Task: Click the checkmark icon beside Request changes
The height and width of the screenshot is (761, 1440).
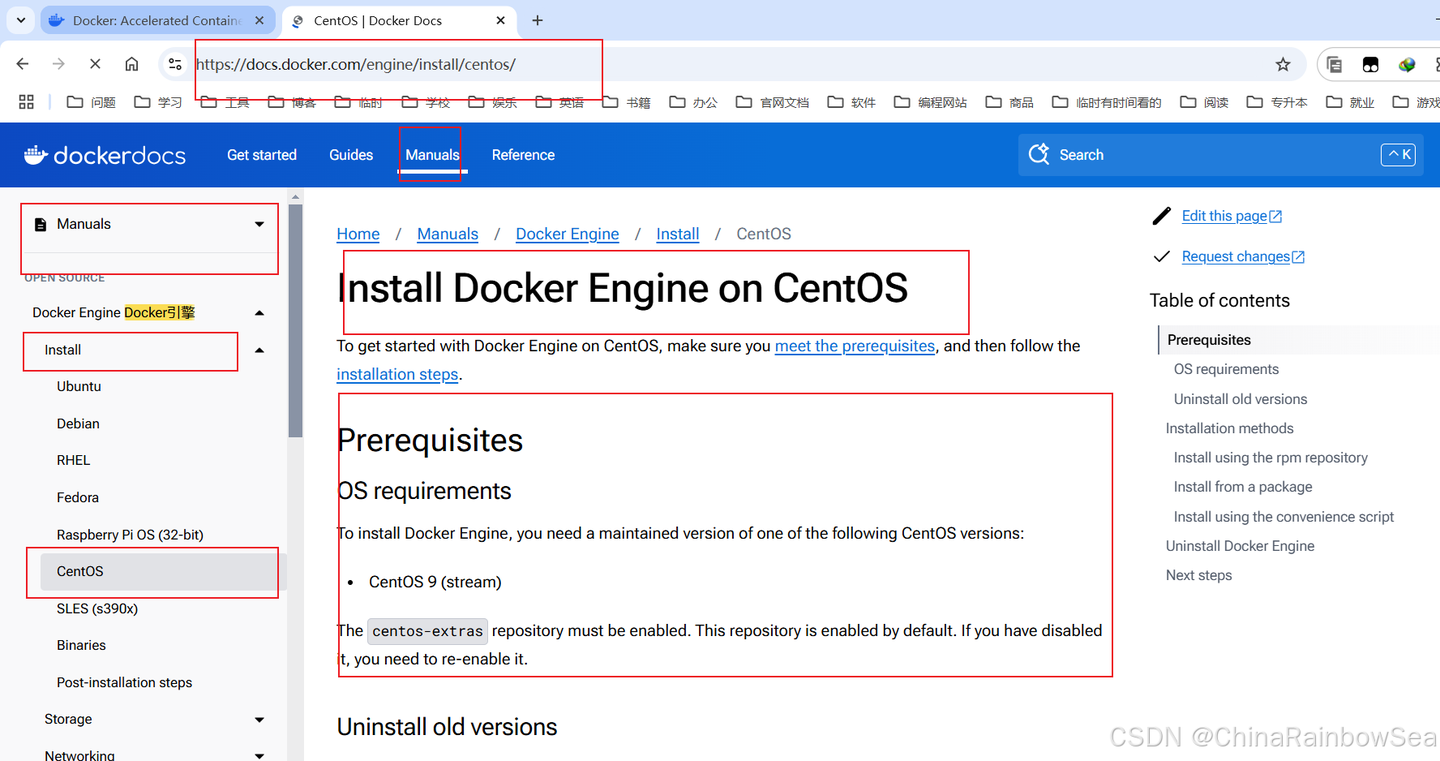Action: pyautogui.click(x=1161, y=256)
